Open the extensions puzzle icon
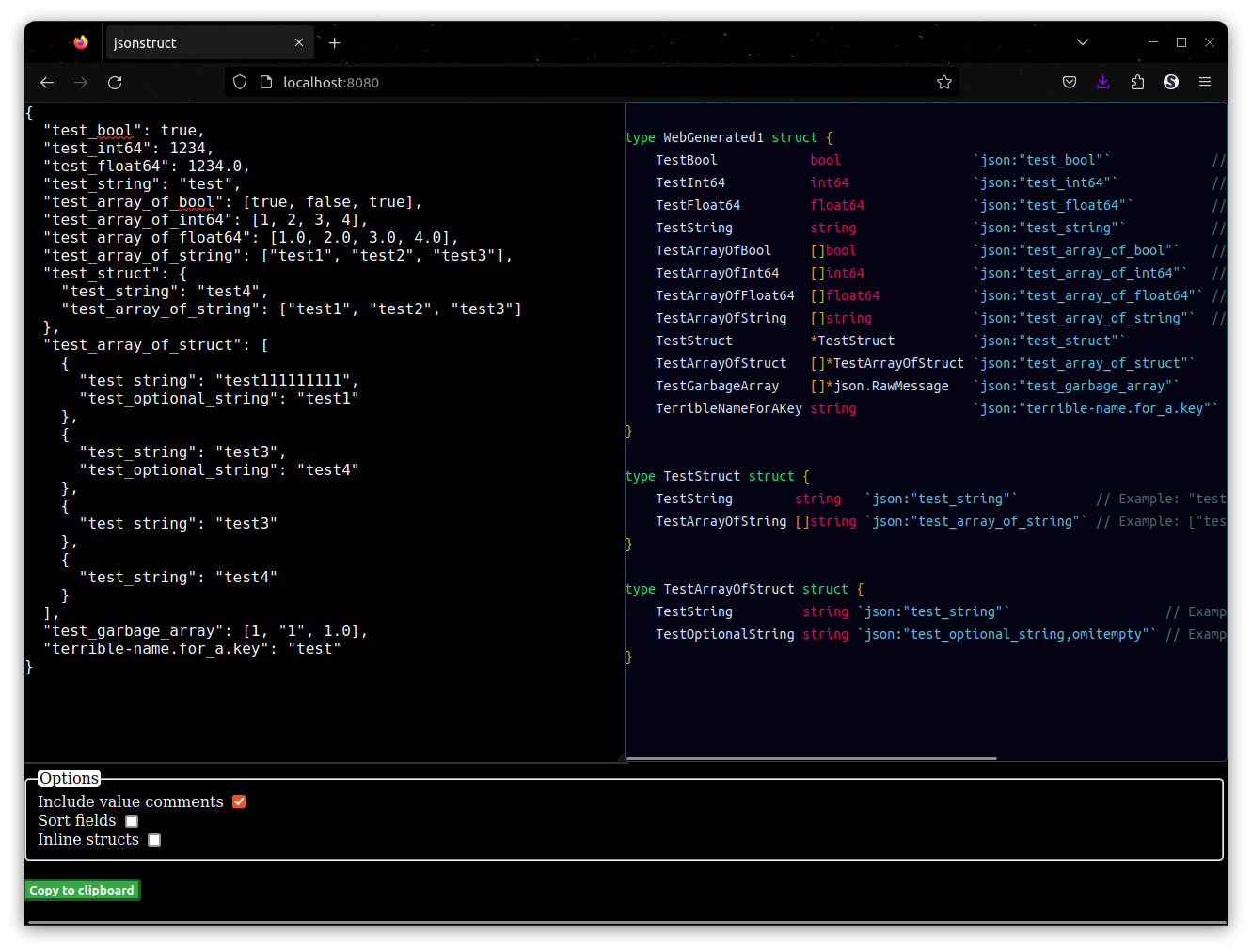Screen dimensions: 1252x952 [x=1137, y=83]
